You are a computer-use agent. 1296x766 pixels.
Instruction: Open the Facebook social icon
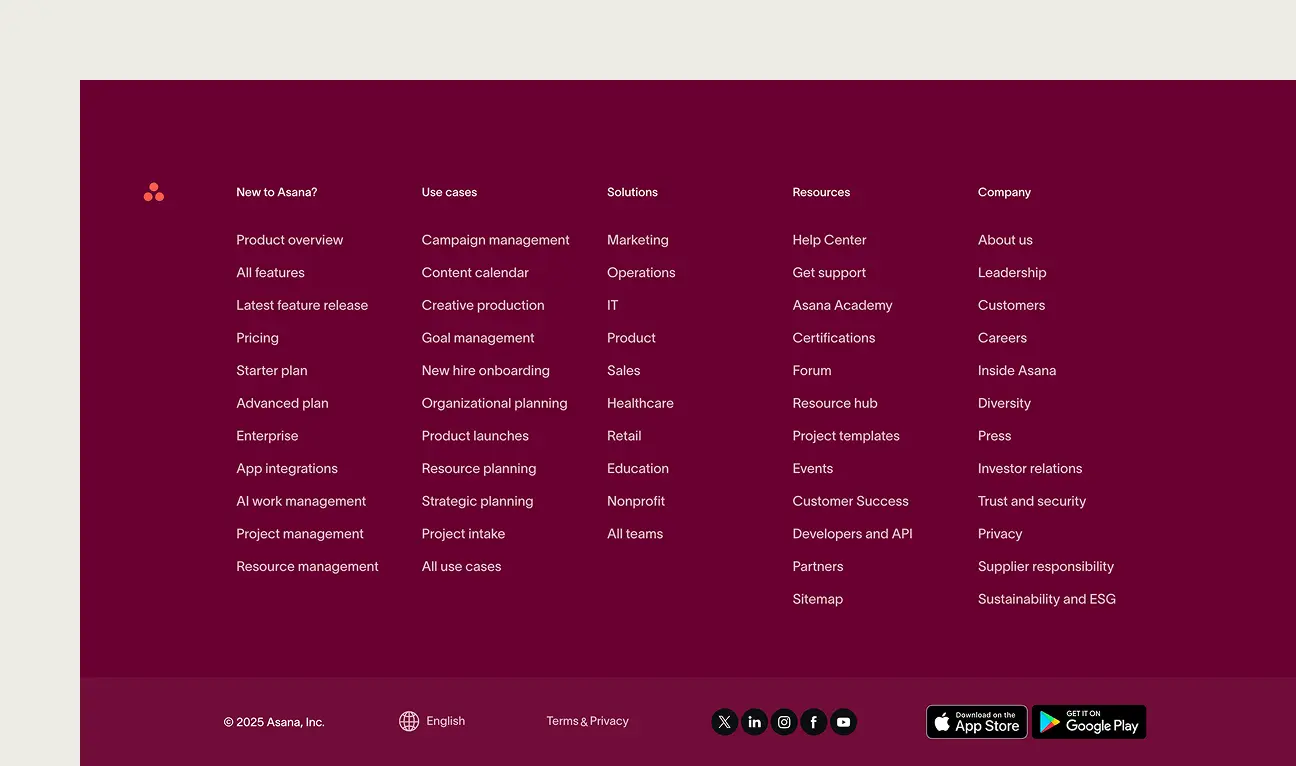[814, 722]
